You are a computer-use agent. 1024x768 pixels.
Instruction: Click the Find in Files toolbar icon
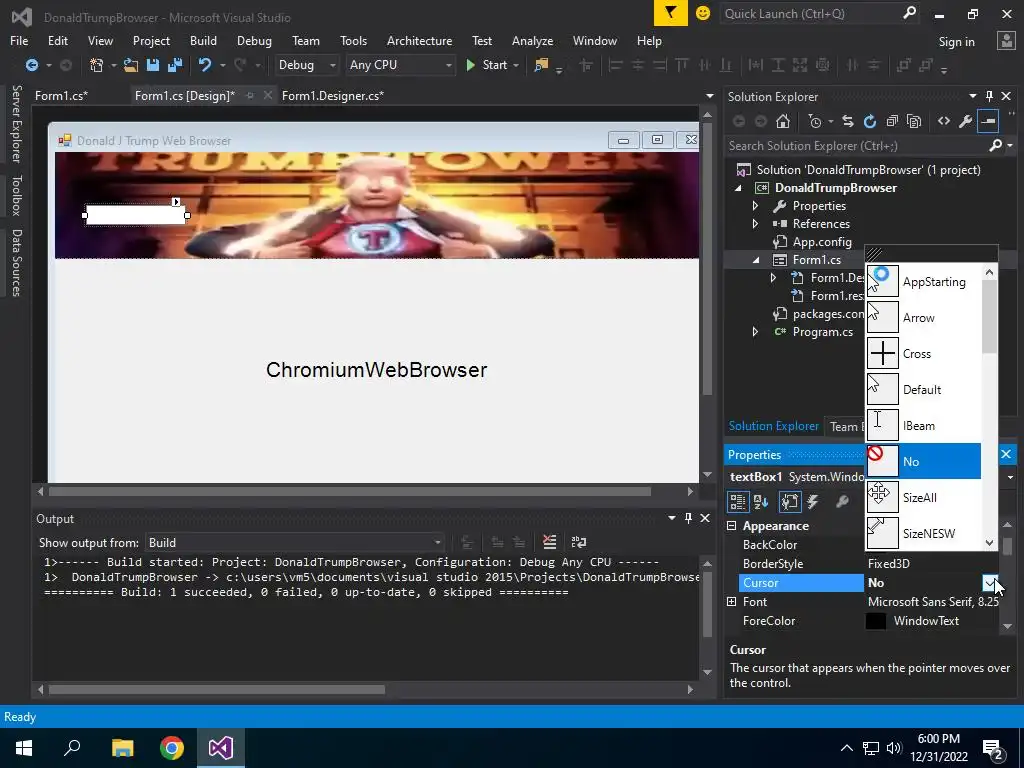[x=541, y=65]
